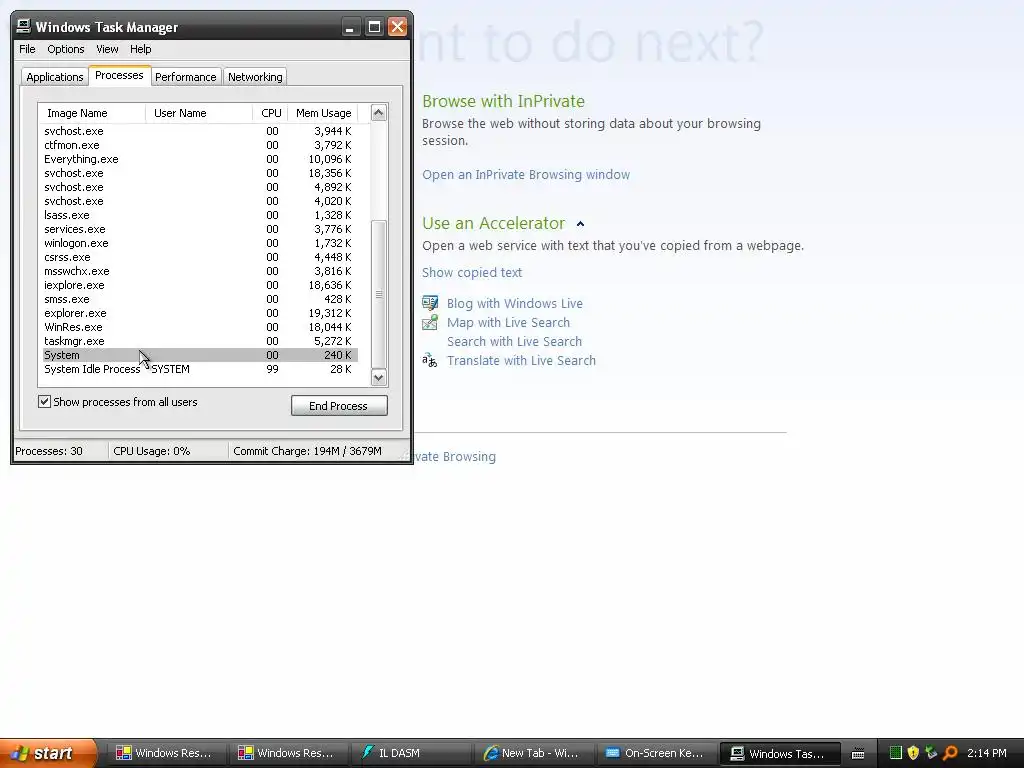Select the System Idle Process row
1024x768 pixels.
click(200, 369)
